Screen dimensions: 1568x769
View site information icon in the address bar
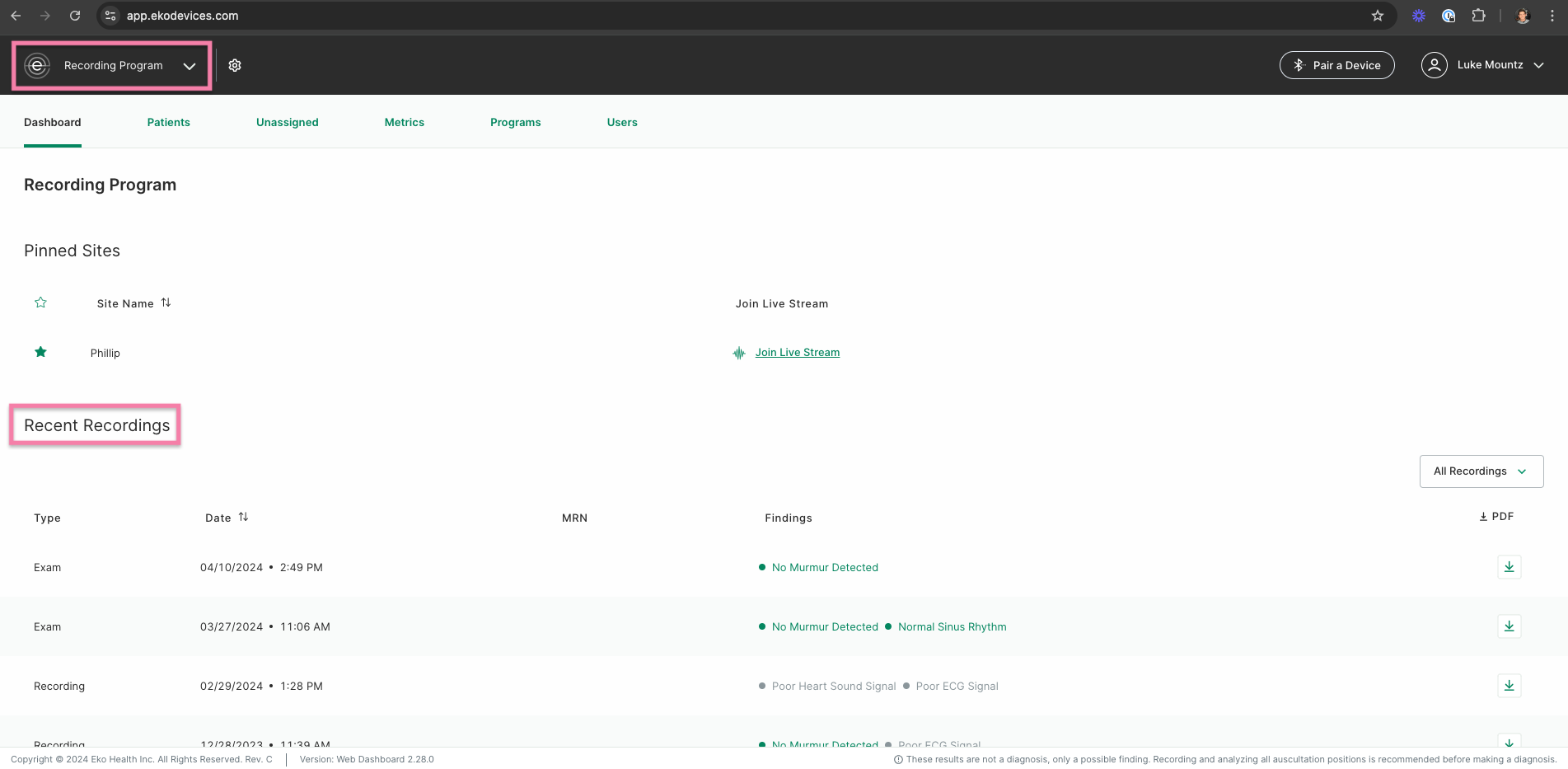click(x=110, y=16)
